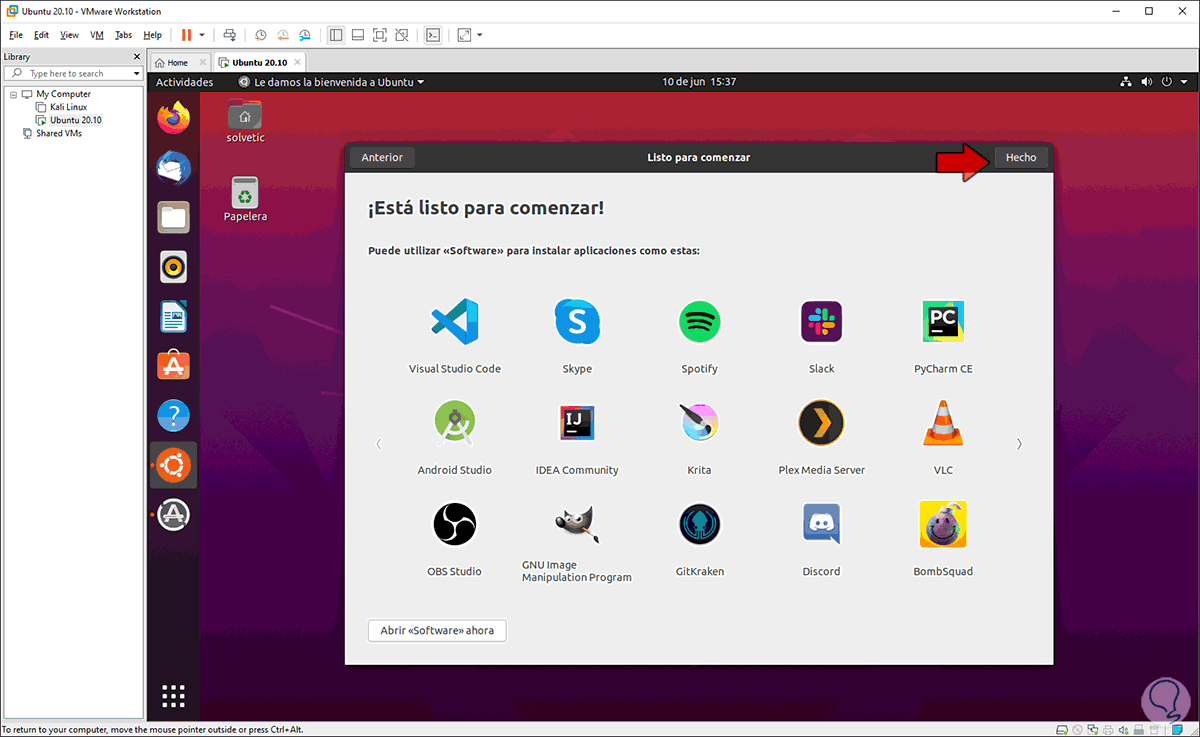1200x737 pixels.
Task: Switch to the Home tab
Action: pyautogui.click(x=179, y=62)
